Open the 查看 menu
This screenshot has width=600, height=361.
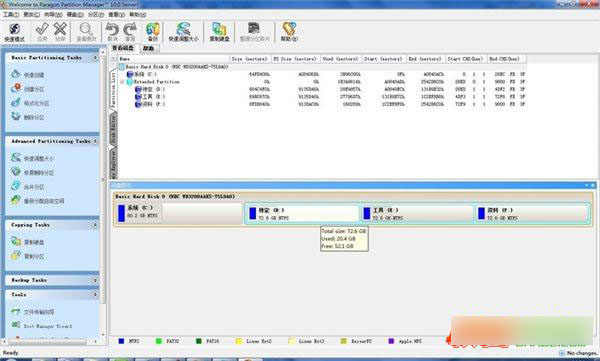(x=116, y=15)
